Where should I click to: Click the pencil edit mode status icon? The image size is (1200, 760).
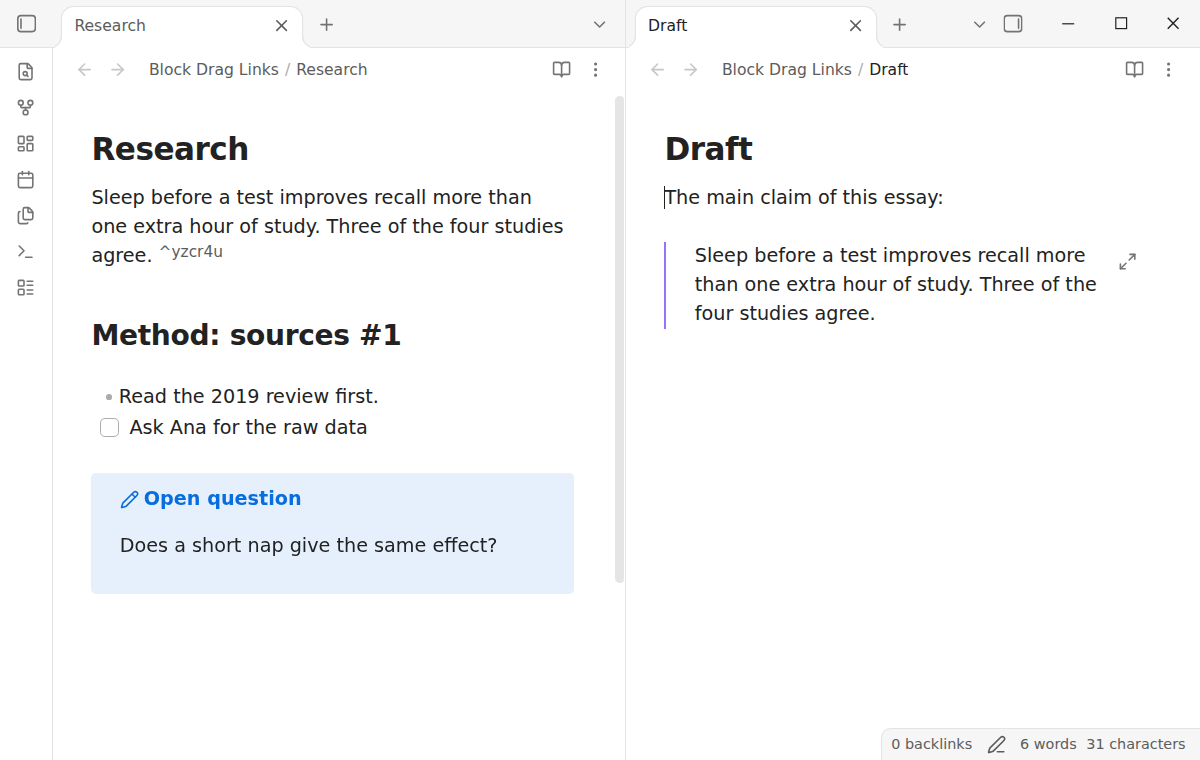(x=997, y=744)
